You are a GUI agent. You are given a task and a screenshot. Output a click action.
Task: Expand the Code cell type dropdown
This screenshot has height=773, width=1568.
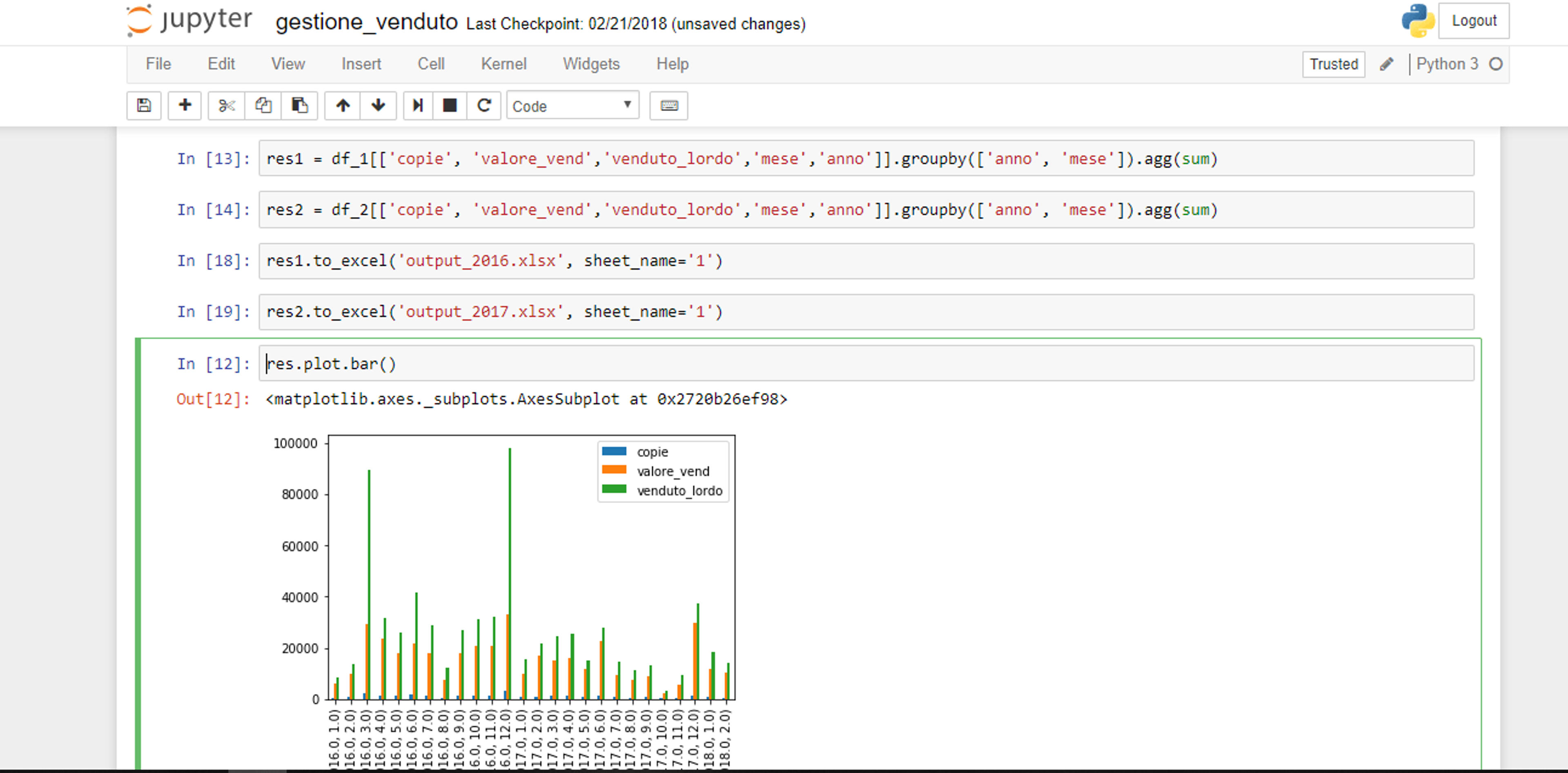573,106
